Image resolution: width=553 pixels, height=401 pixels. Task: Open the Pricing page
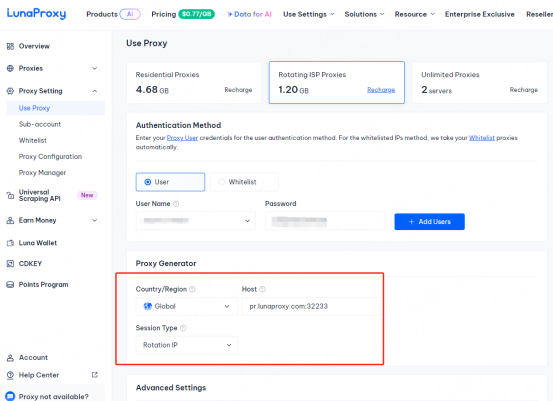coord(164,14)
